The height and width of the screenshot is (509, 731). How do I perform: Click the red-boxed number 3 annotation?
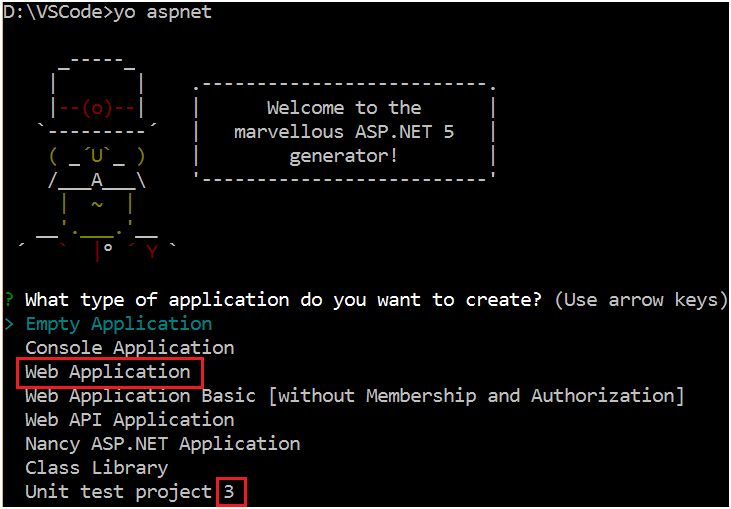point(231,492)
